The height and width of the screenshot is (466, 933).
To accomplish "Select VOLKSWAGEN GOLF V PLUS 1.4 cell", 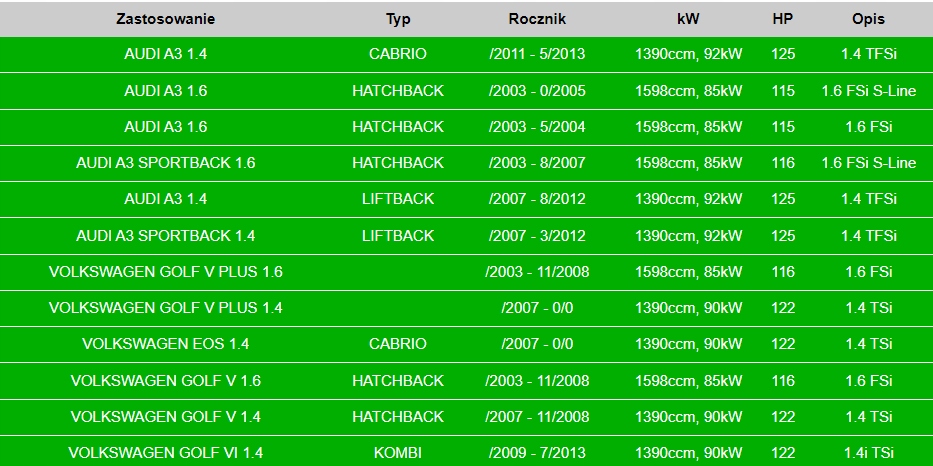I will [x=165, y=308].
